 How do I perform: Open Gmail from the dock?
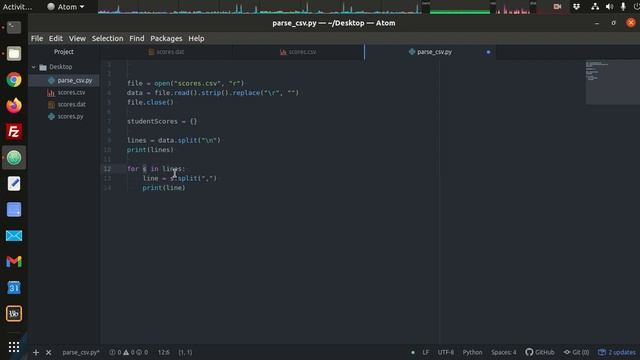[x=14, y=262]
